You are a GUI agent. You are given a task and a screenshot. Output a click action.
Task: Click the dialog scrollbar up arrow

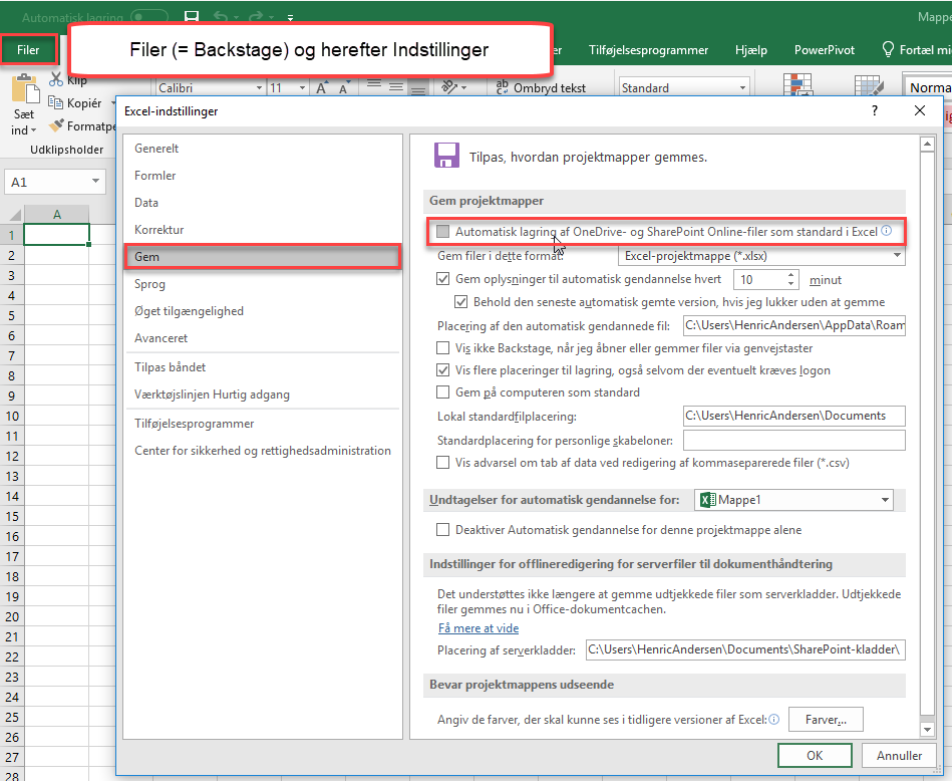[926, 144]
